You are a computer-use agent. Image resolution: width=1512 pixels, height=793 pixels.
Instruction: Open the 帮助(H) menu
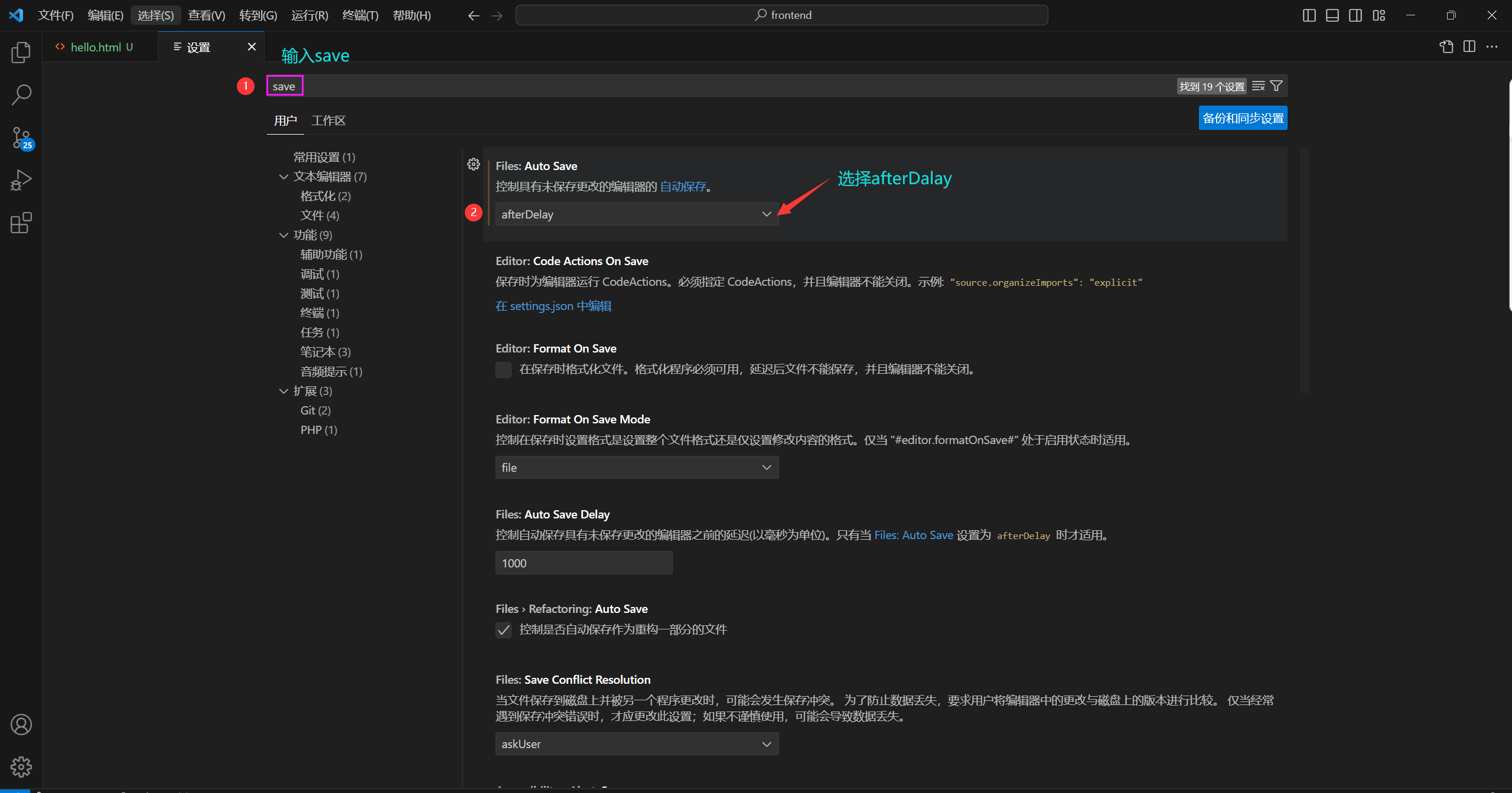pyautogui.click(x=412, y=15)
